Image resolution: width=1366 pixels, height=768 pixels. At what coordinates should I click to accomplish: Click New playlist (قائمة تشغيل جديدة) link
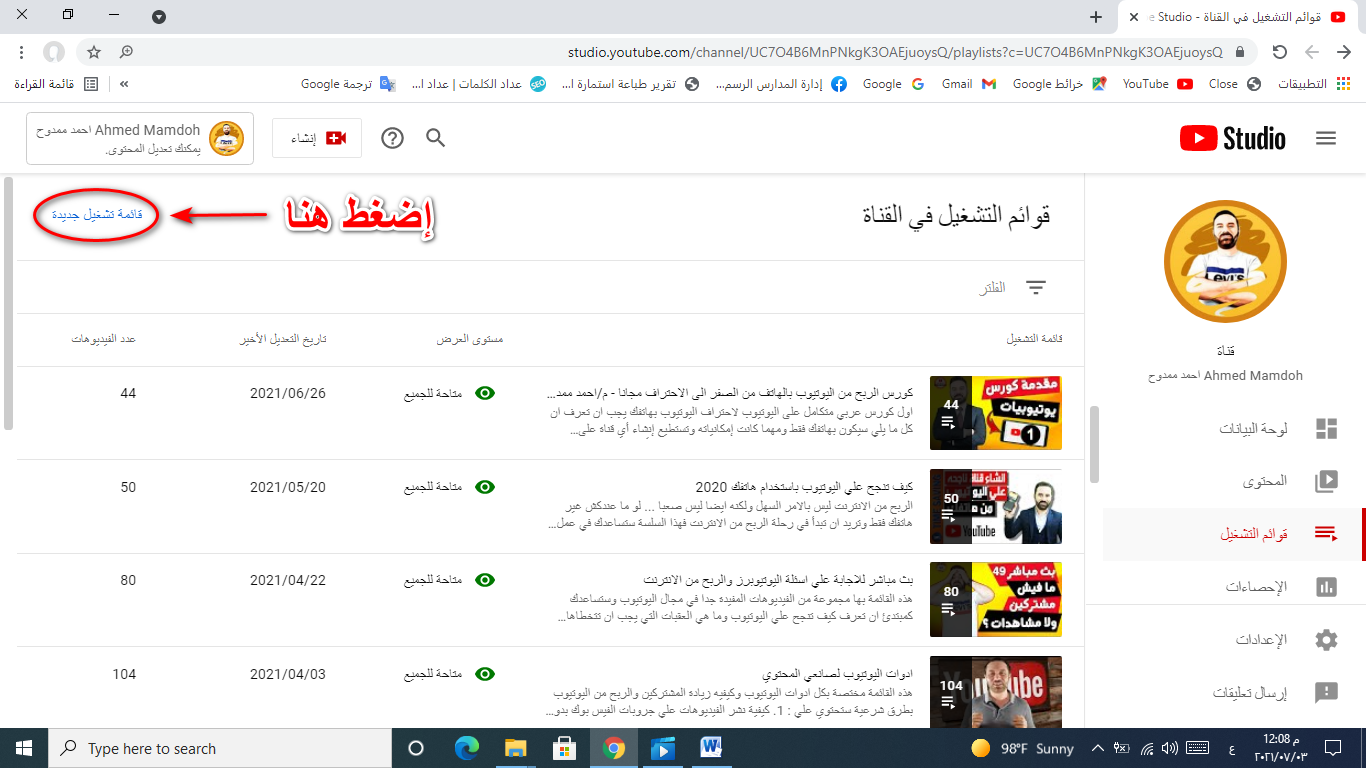point(97,215)
